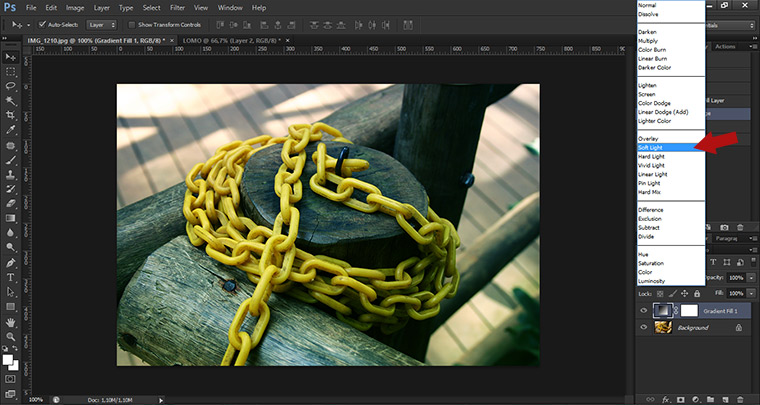Hide the Gradient Fill 1 layer
This screenshot has height=405, width=760.
pos(643,312)
